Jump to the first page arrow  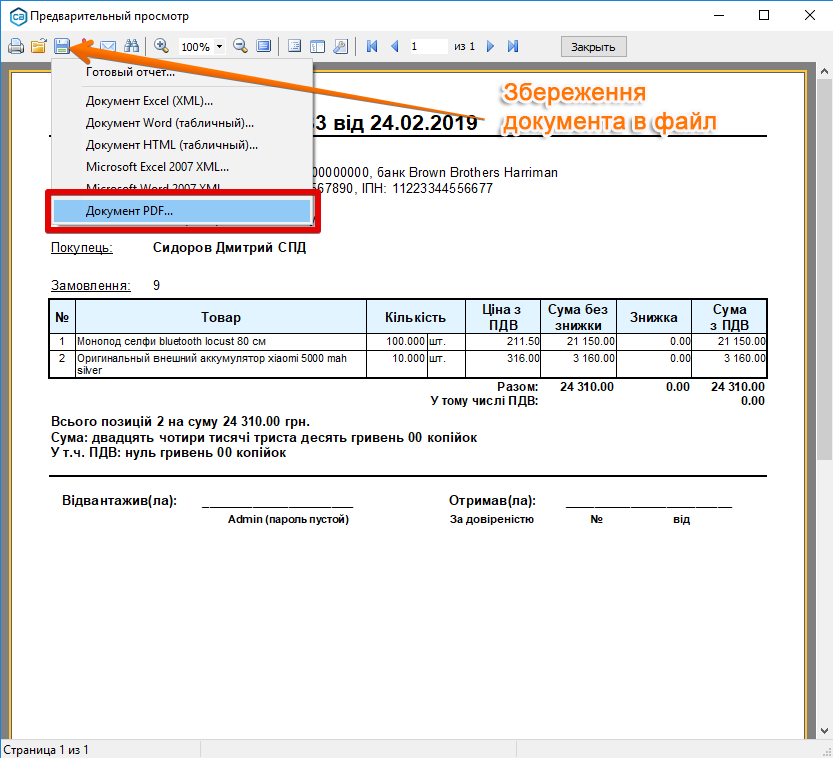coord(372,47)
